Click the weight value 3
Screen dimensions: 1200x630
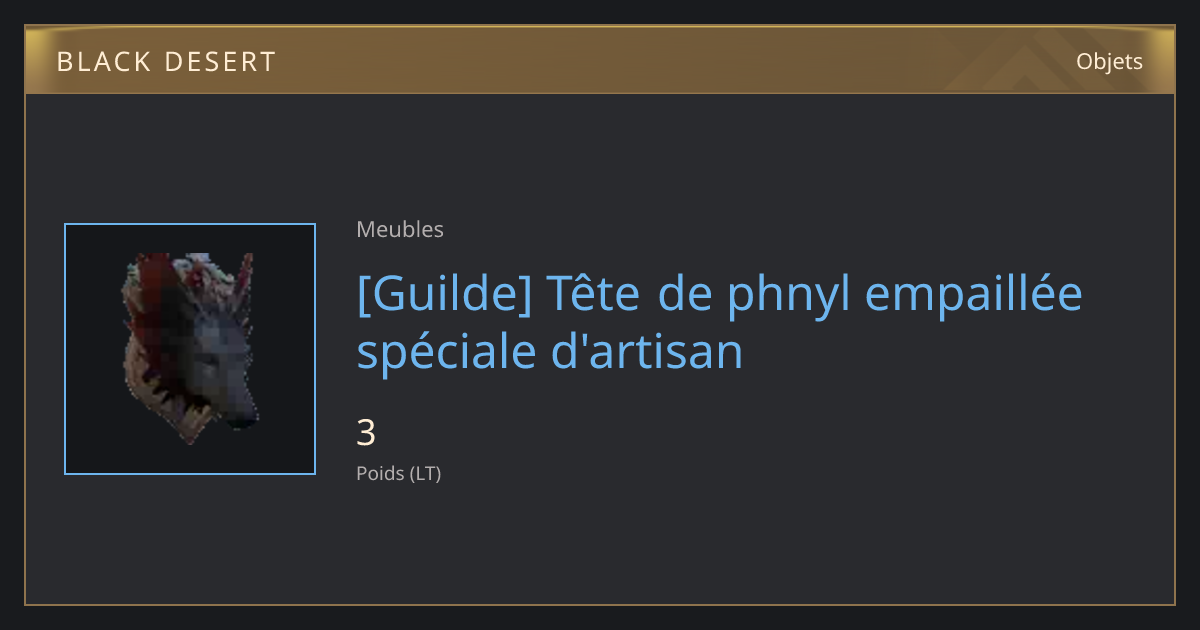366,433
